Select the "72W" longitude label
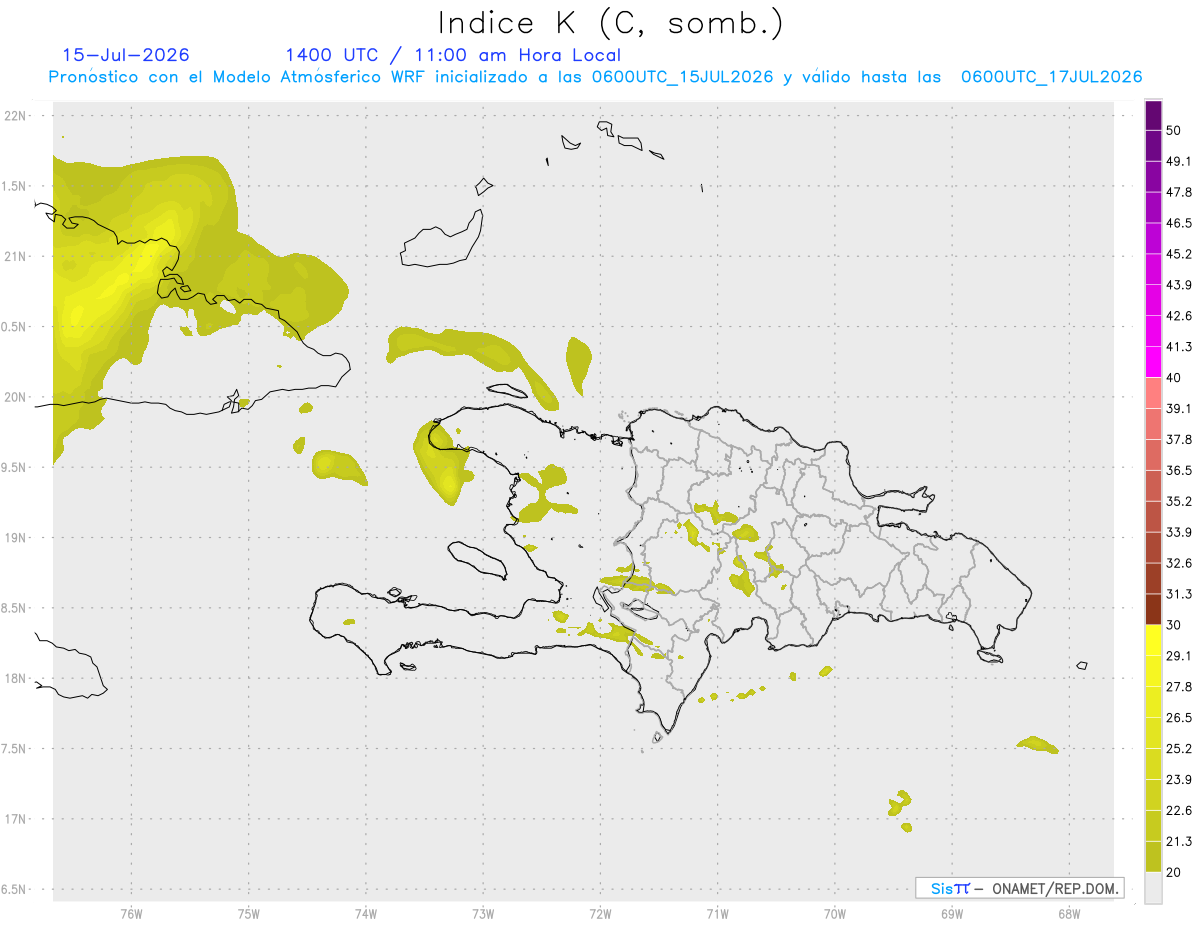1200x927 pixels. pyautogui.click(x=600, y=914)
